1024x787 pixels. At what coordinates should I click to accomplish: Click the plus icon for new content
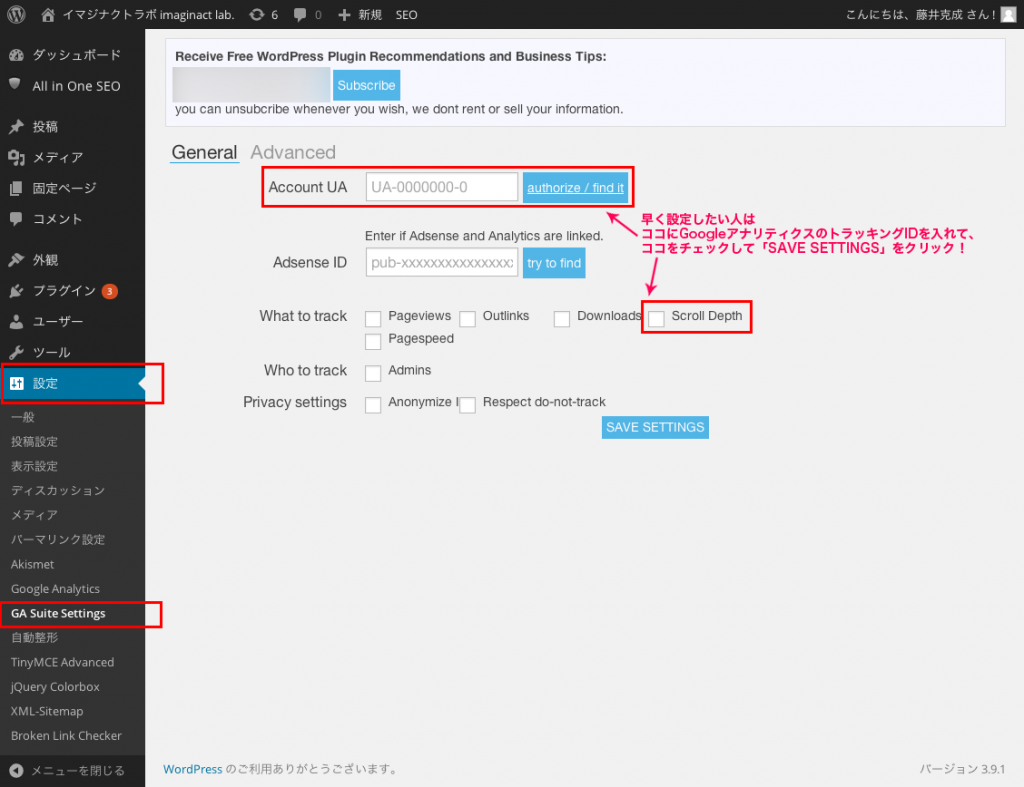click(344, 14)
